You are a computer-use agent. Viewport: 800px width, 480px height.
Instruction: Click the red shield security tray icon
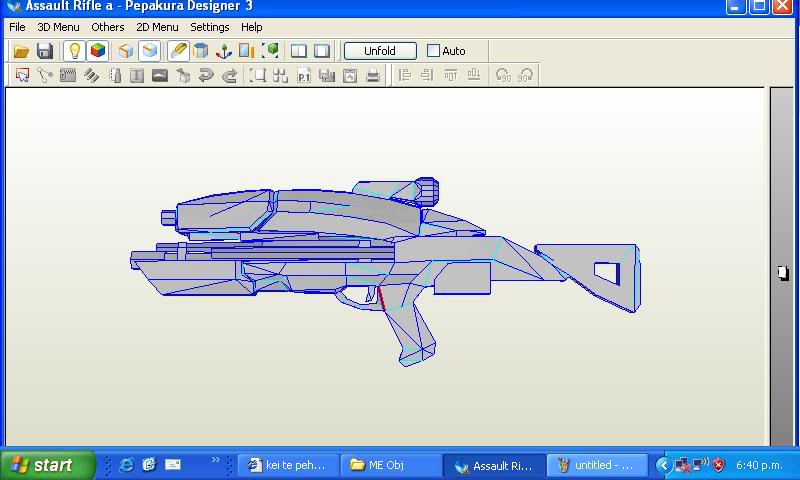point(718,465)
